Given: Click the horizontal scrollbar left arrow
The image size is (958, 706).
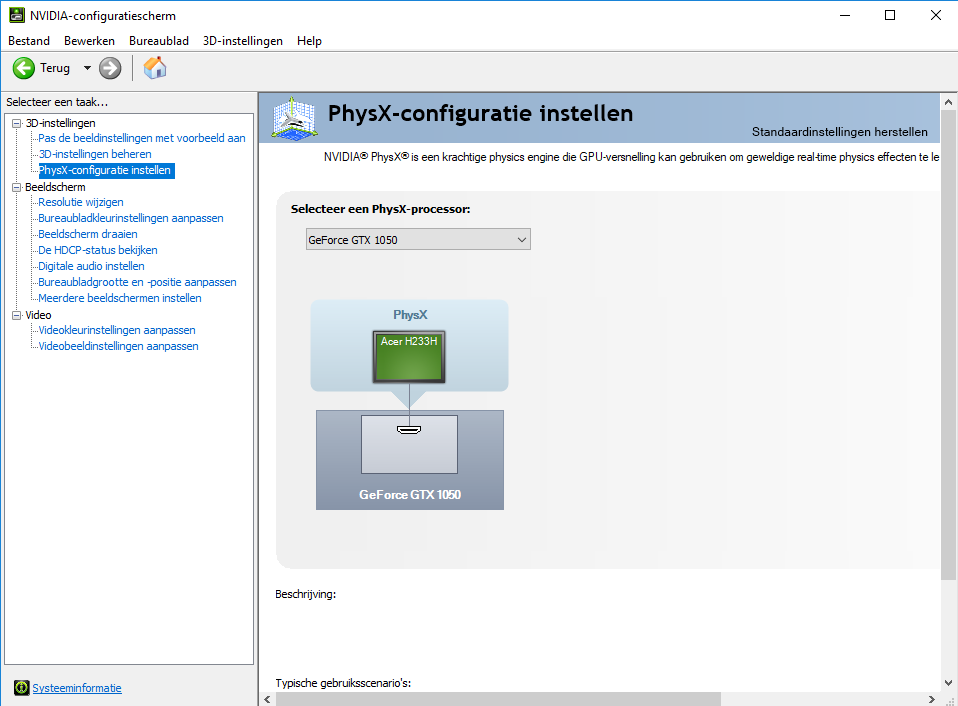Looking at the screenshot, I should (267, 699).
